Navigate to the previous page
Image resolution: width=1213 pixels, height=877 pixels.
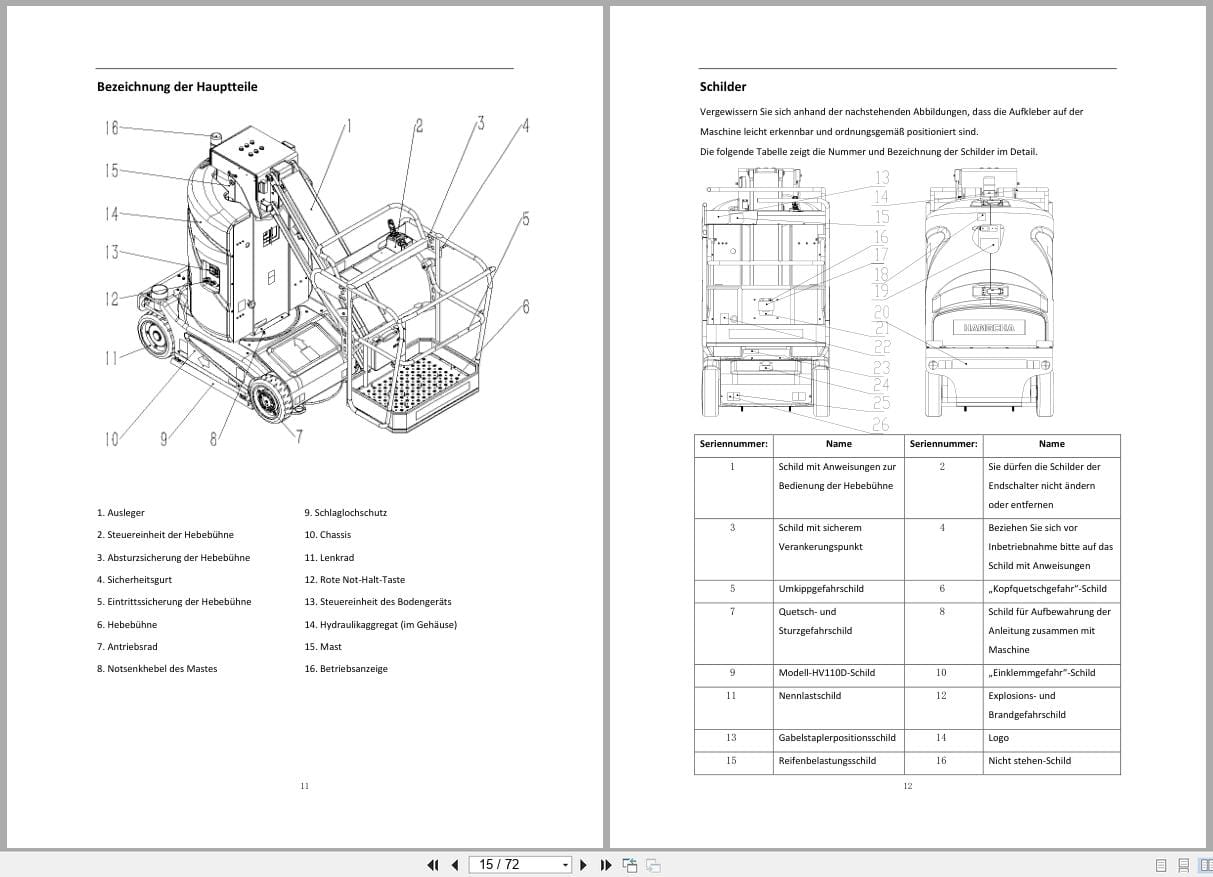point(454,864)
